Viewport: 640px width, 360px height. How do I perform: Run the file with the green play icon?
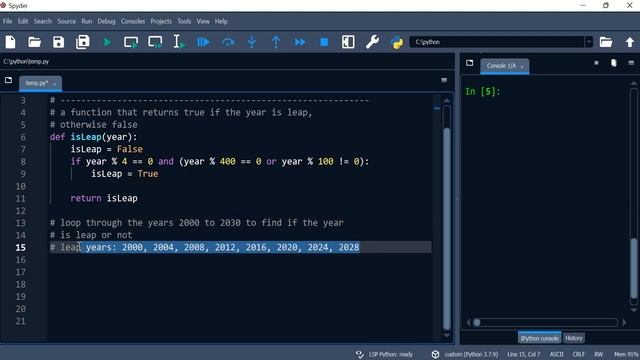point(107,42)
